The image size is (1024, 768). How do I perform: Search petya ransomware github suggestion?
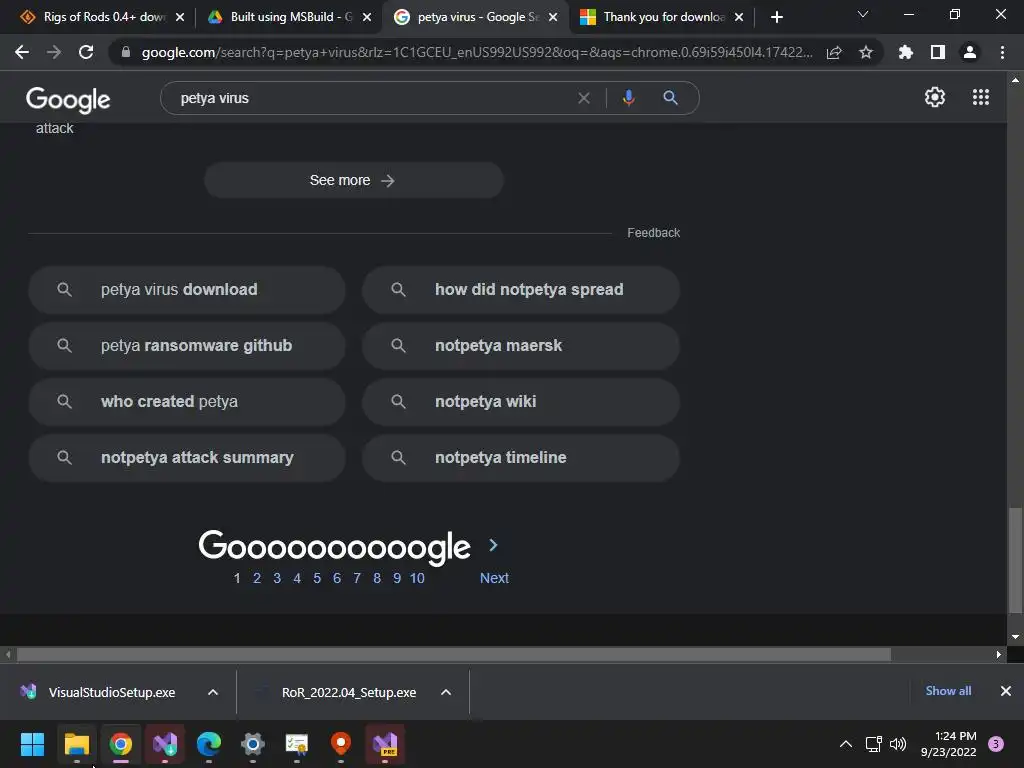tap(187, 345)
